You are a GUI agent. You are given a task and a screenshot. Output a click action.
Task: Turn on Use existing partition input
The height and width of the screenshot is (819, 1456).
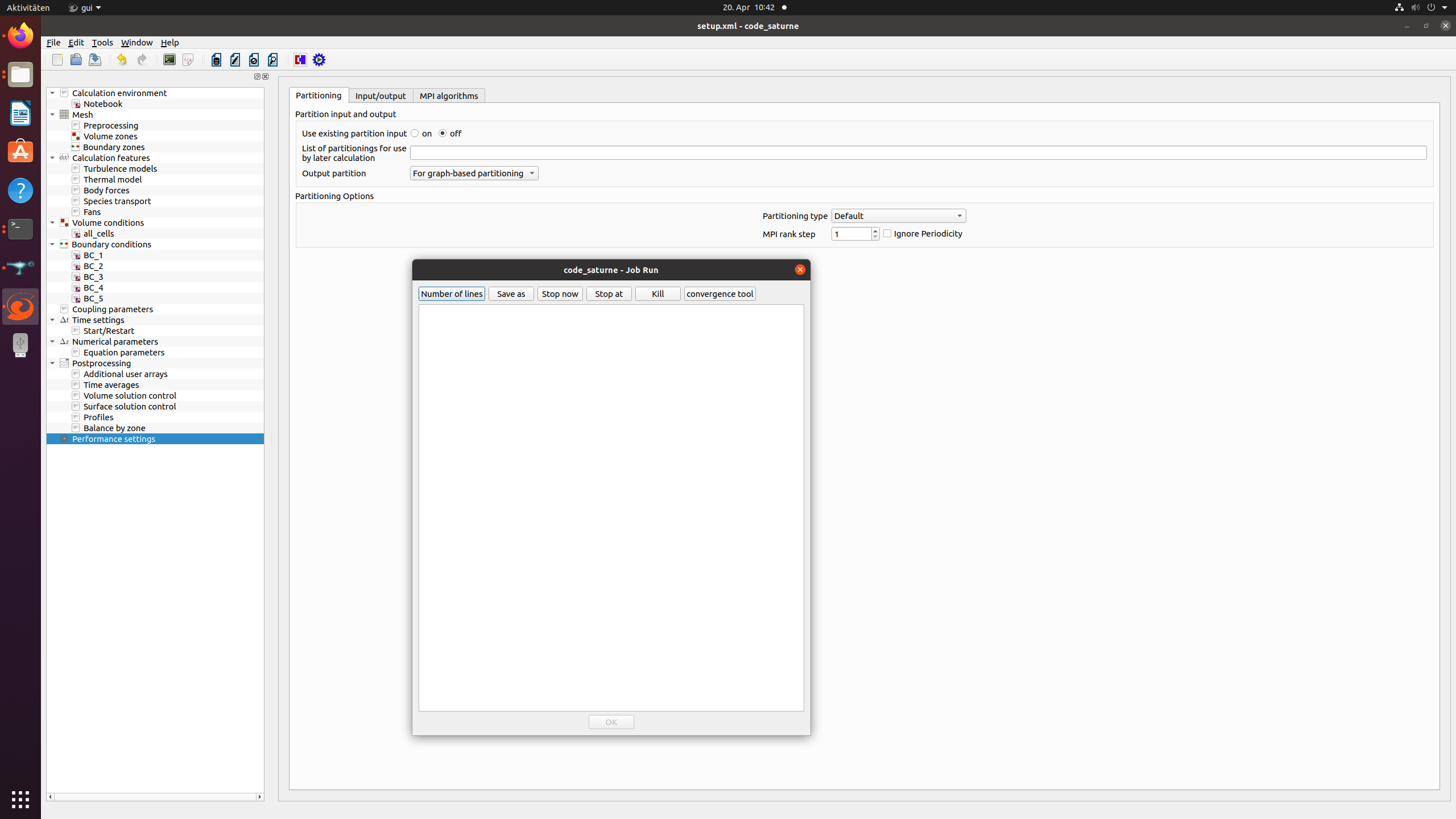click(x=415, y=134)
